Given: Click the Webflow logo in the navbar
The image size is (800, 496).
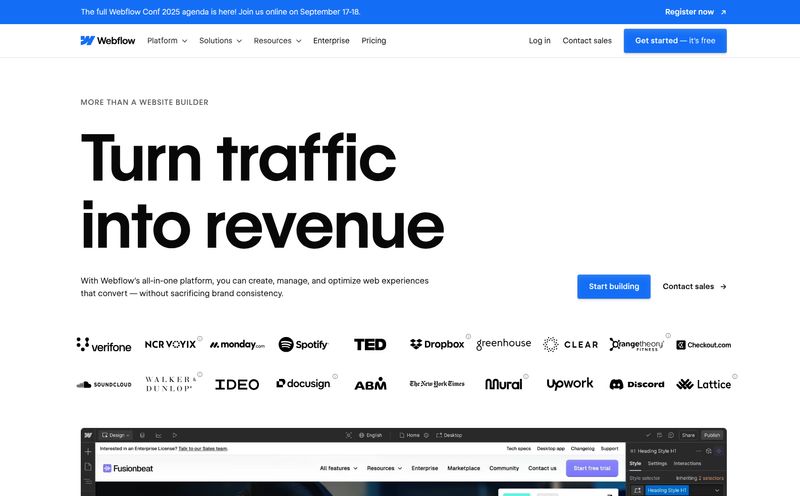Looking at the screenshot, I should tap(108, 40).
